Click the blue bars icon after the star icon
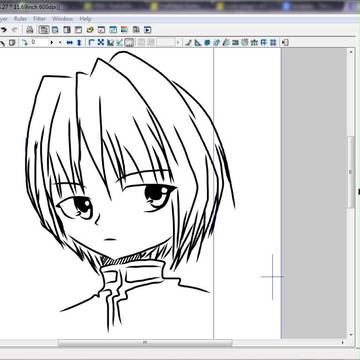360x360 pixels. tap(264, 43)
